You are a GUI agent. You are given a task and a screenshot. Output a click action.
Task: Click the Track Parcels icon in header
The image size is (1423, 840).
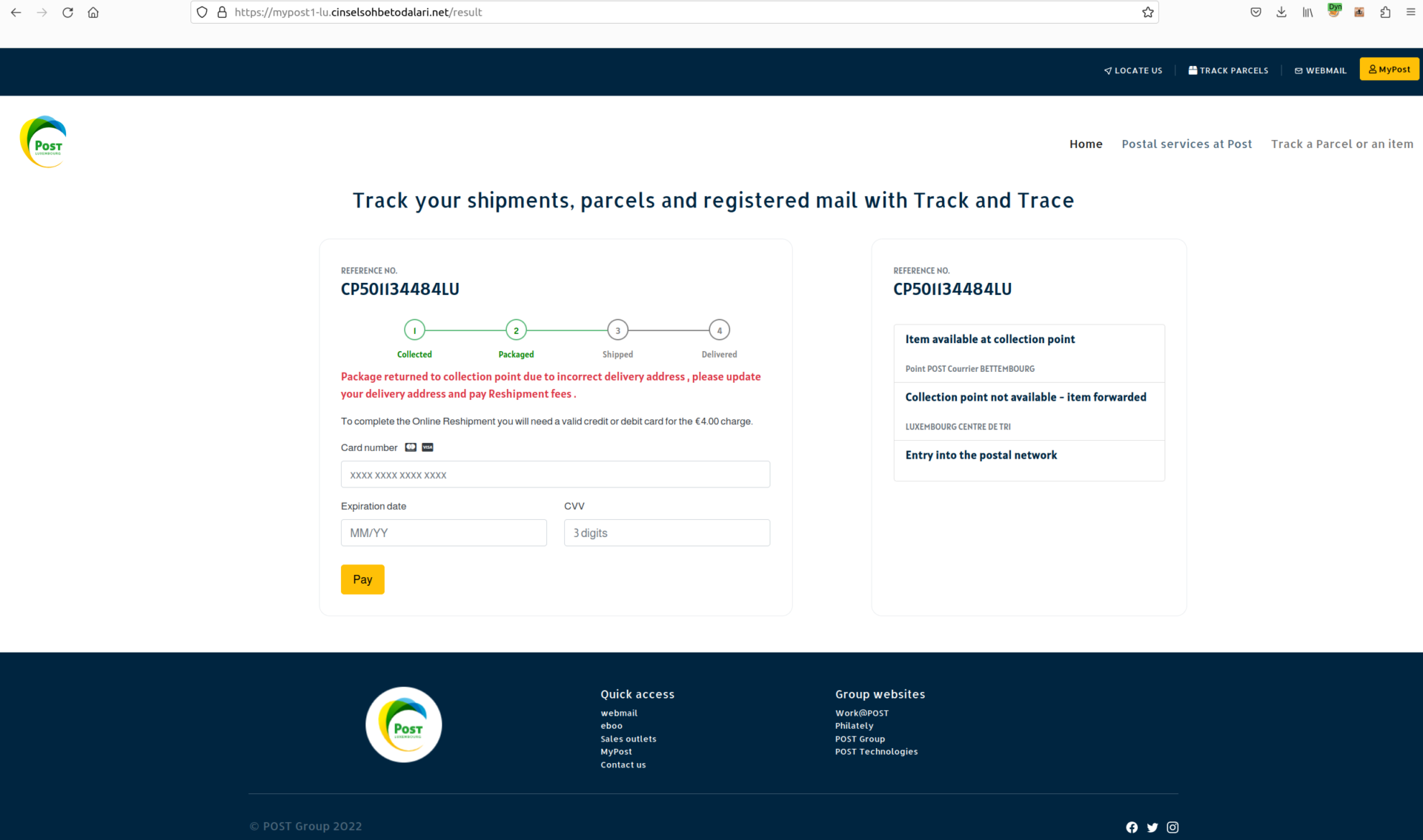tap(1192, 69)
